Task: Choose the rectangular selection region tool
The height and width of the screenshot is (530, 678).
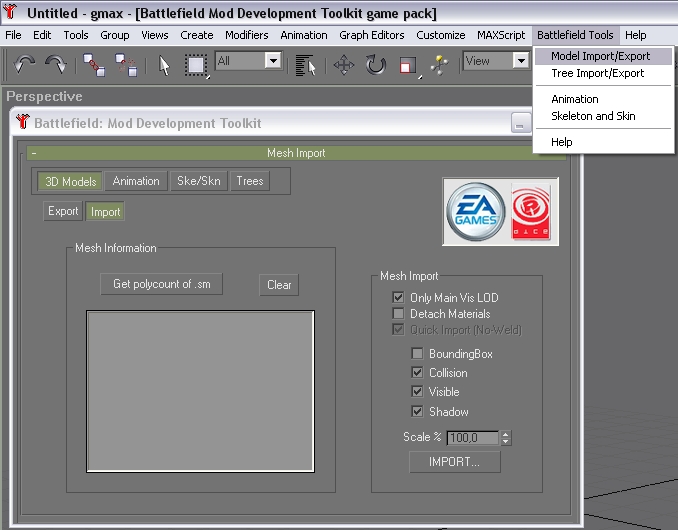Action: pos(196,66)
